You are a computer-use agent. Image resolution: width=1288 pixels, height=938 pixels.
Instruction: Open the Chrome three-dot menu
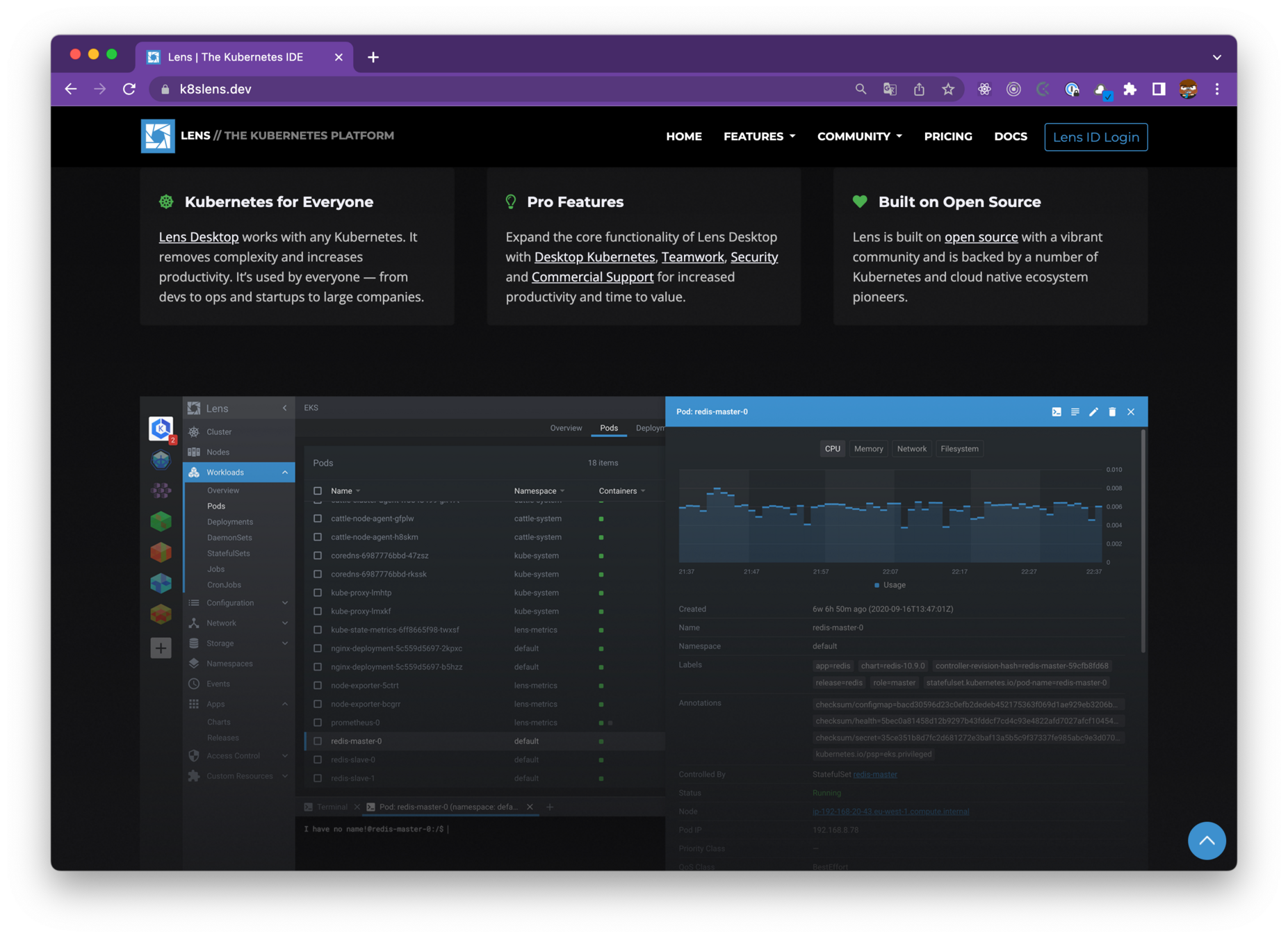tap(1217, 89)
